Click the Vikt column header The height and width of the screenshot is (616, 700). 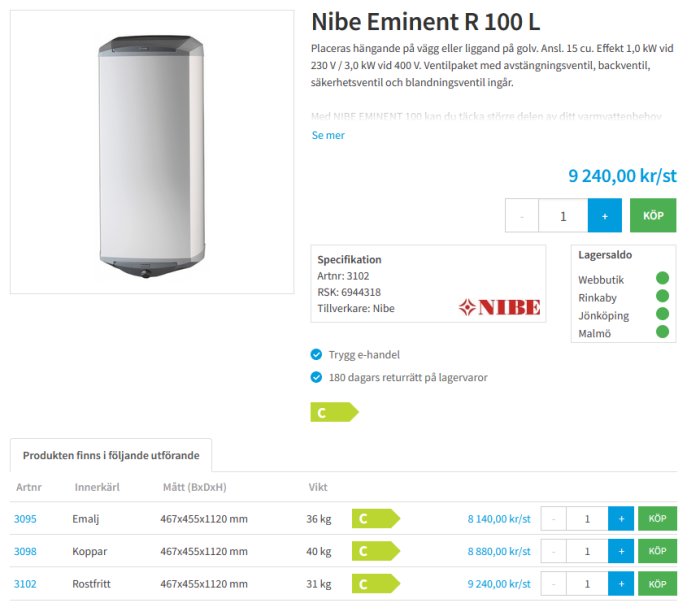tap(318, 487)
